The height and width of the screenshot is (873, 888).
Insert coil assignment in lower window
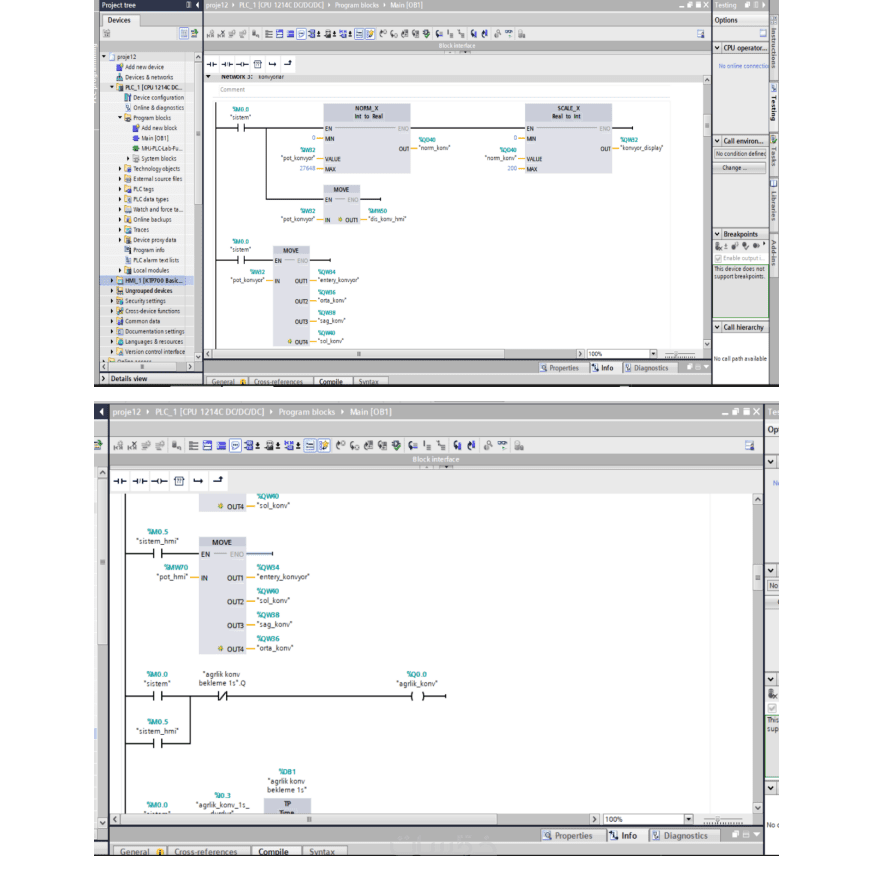pyautogui.click(x=159, y=481)
